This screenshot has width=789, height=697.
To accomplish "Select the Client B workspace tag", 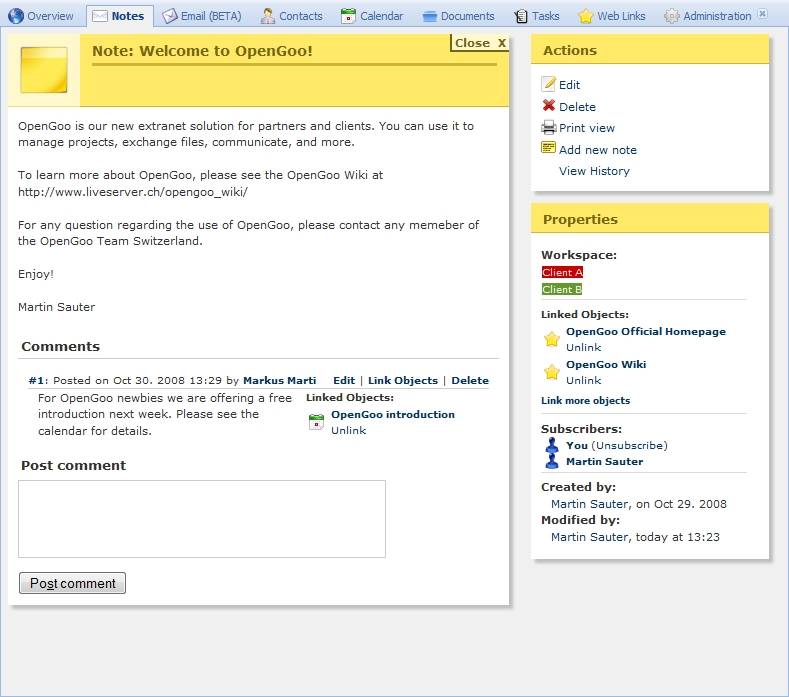I will pyautogui.click(x=562, y=289).
